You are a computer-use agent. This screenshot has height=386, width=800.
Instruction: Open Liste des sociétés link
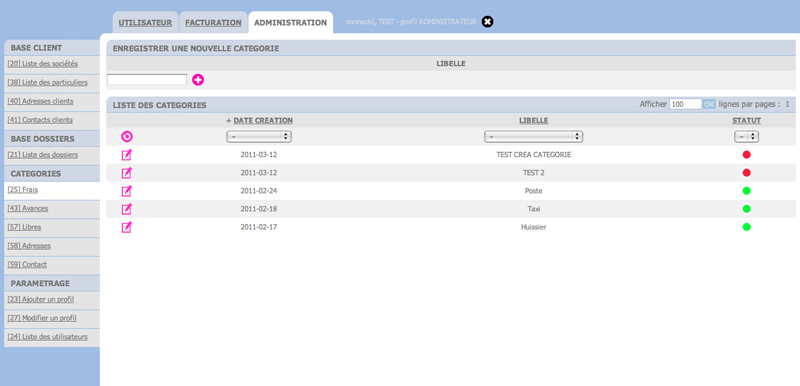pos(43,64)
